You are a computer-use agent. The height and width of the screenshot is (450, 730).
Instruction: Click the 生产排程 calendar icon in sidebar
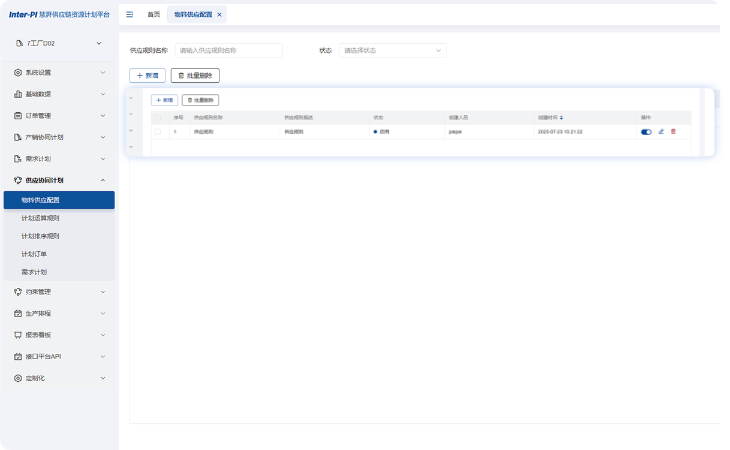tap(18, 313)
